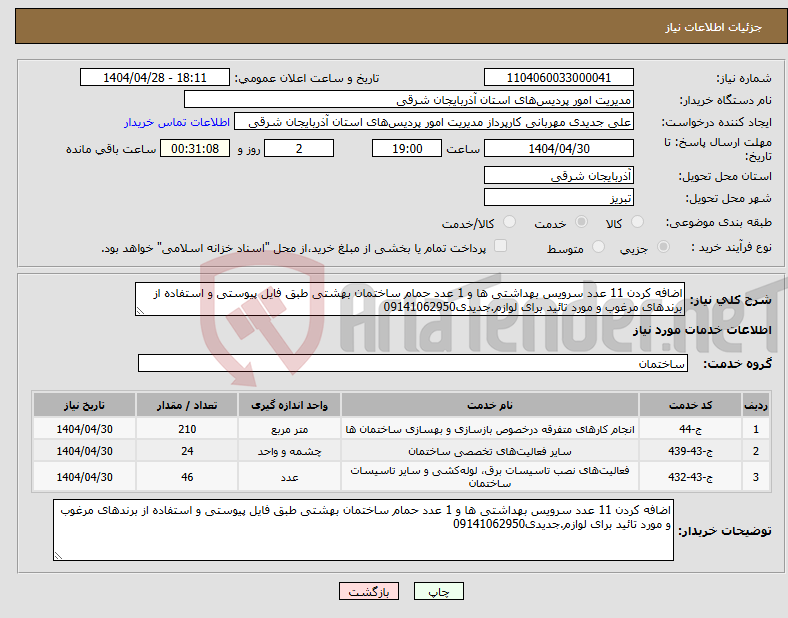
Task: Click the کد خدمت column header
Action: (x=691, y=405)
